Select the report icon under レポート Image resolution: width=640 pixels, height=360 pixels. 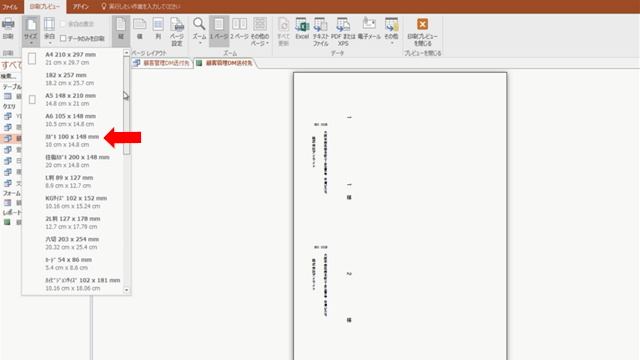[x=8, y=222]
